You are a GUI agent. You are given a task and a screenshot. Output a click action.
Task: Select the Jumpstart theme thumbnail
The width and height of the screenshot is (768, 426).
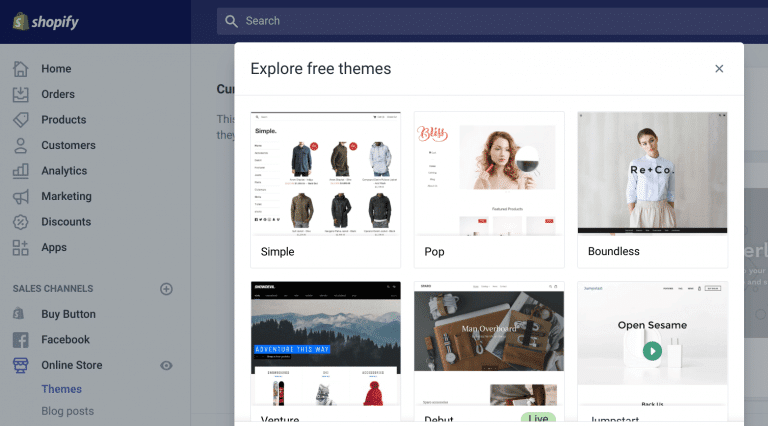(652, 343)
